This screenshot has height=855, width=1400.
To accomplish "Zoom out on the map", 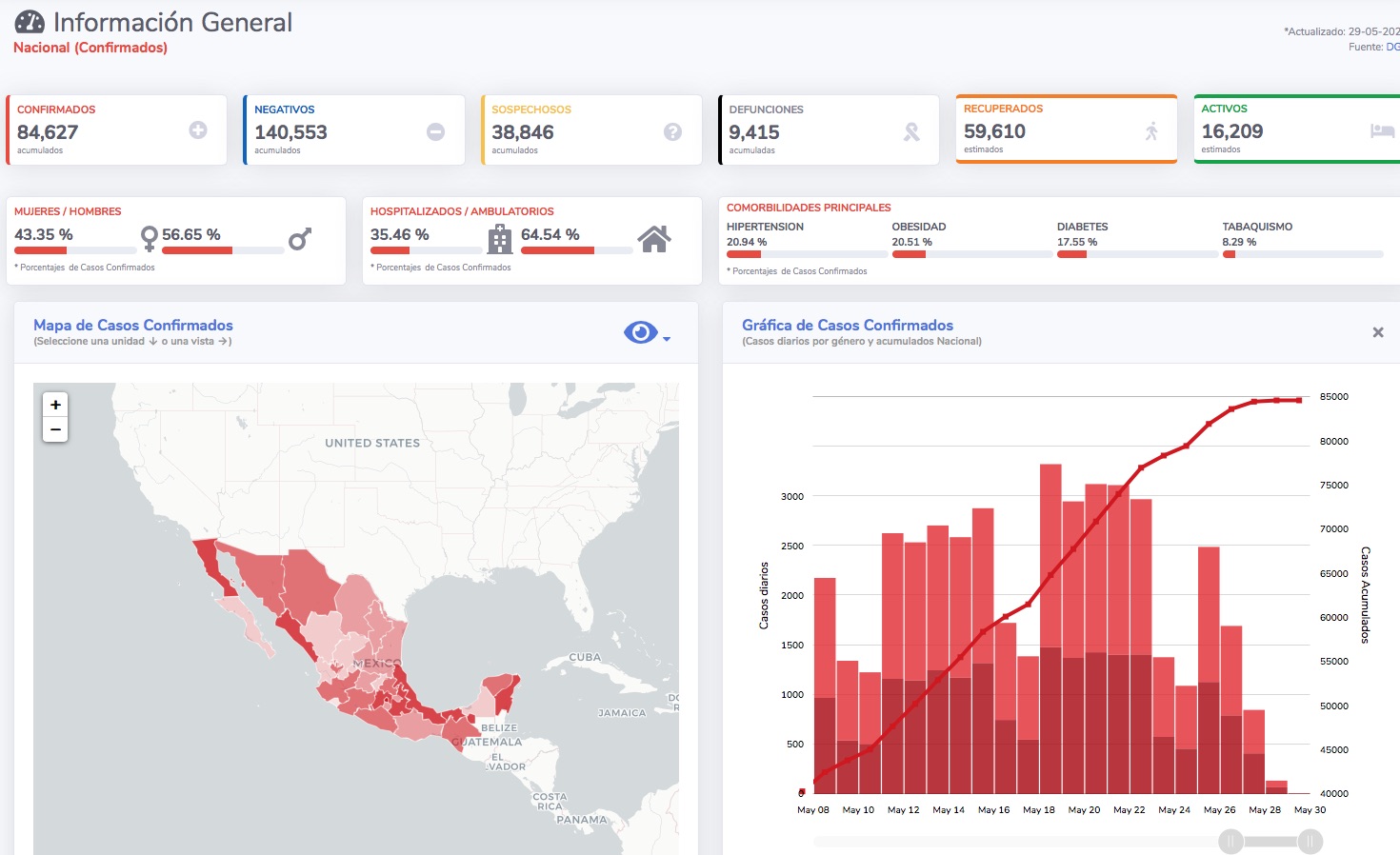I will point(55,429).
